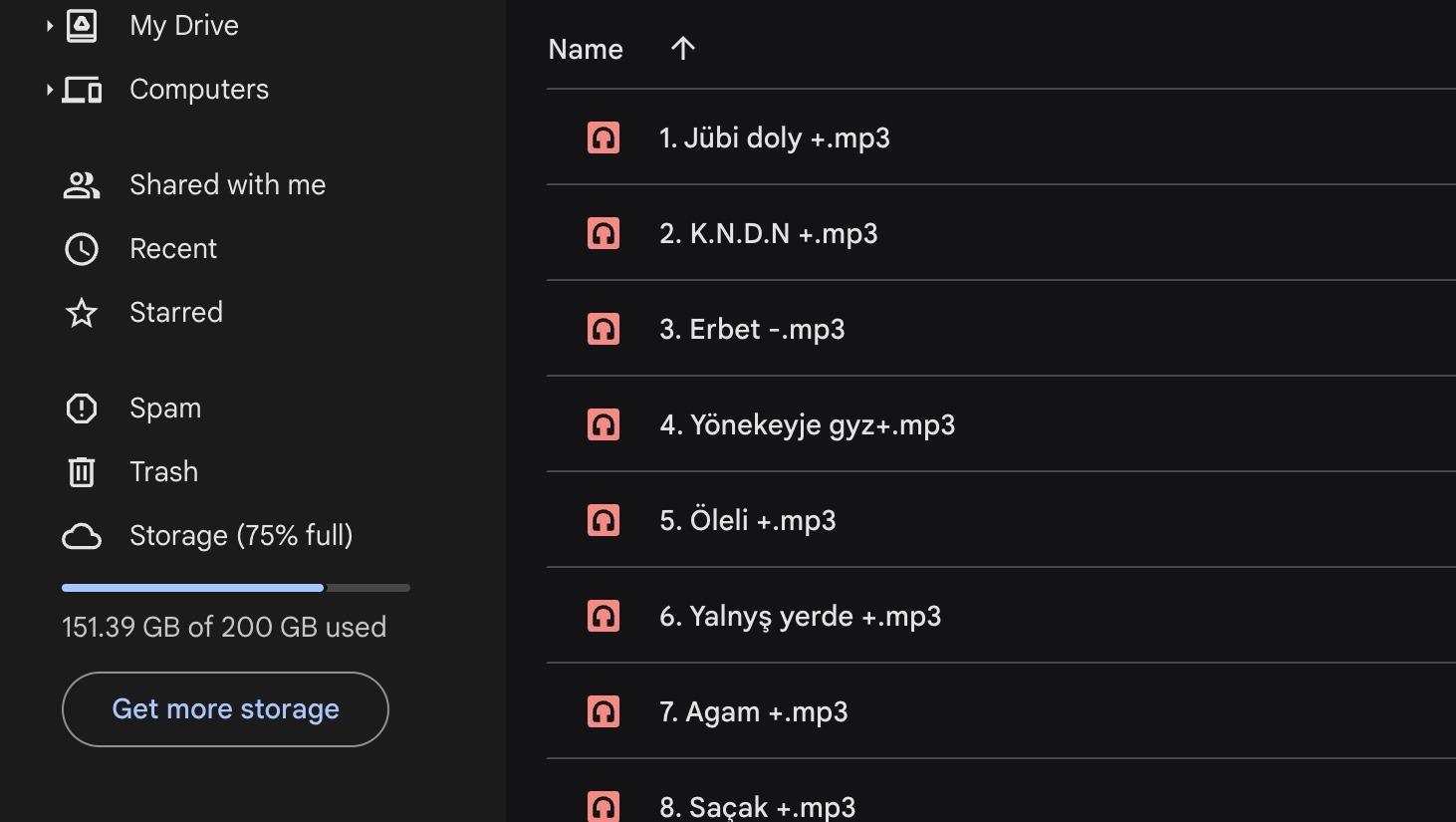The image size is (1456, 822).
Task: Click the storage usage progress bar
Action: [x=235, y=588]
